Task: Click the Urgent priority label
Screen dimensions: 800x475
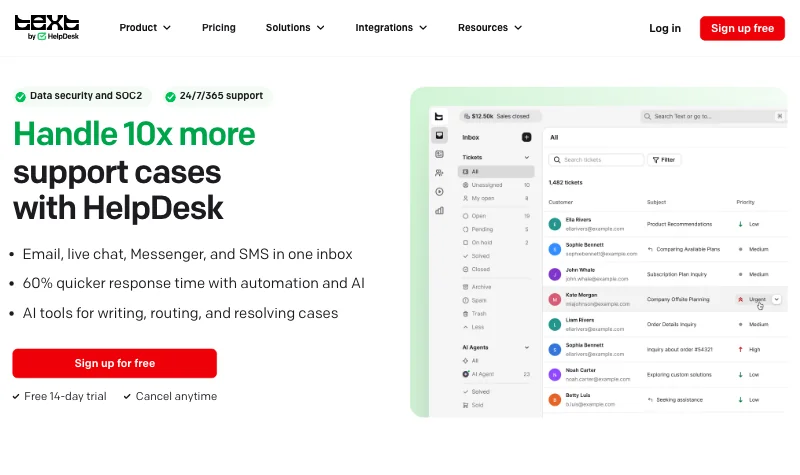Action: [757, 299]
